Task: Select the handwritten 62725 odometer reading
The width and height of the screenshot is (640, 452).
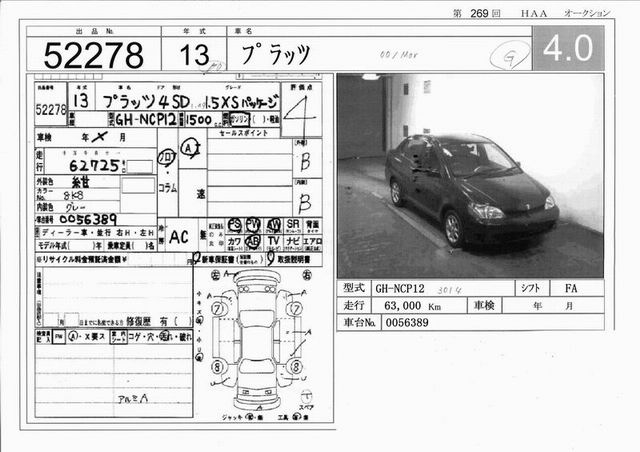Action: 97,165
